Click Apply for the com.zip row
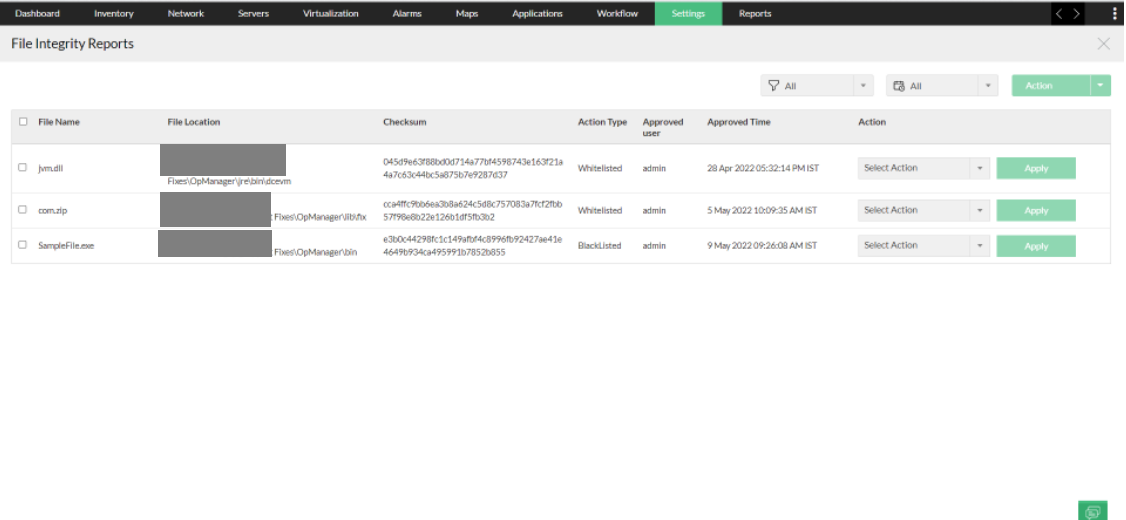Image resolution: width=1126 pixels, height=520 pixels. [x=1036, y=210]
